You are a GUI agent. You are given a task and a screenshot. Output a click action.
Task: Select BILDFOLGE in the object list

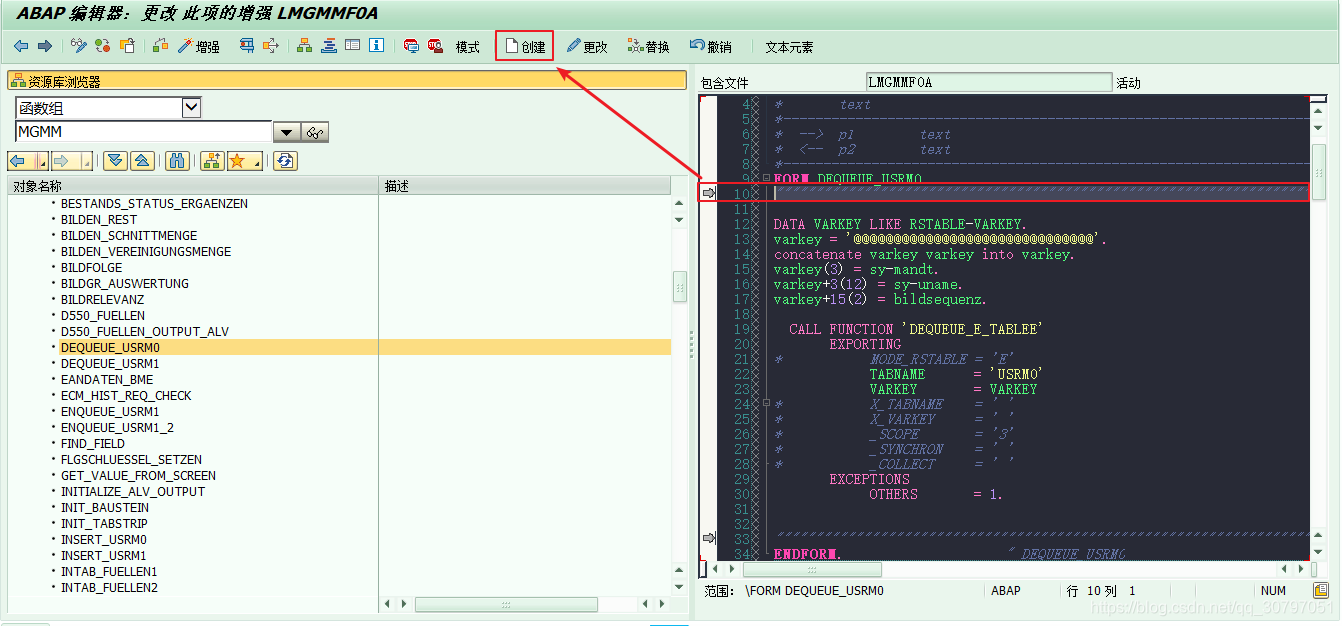click(x=92, y=267)
